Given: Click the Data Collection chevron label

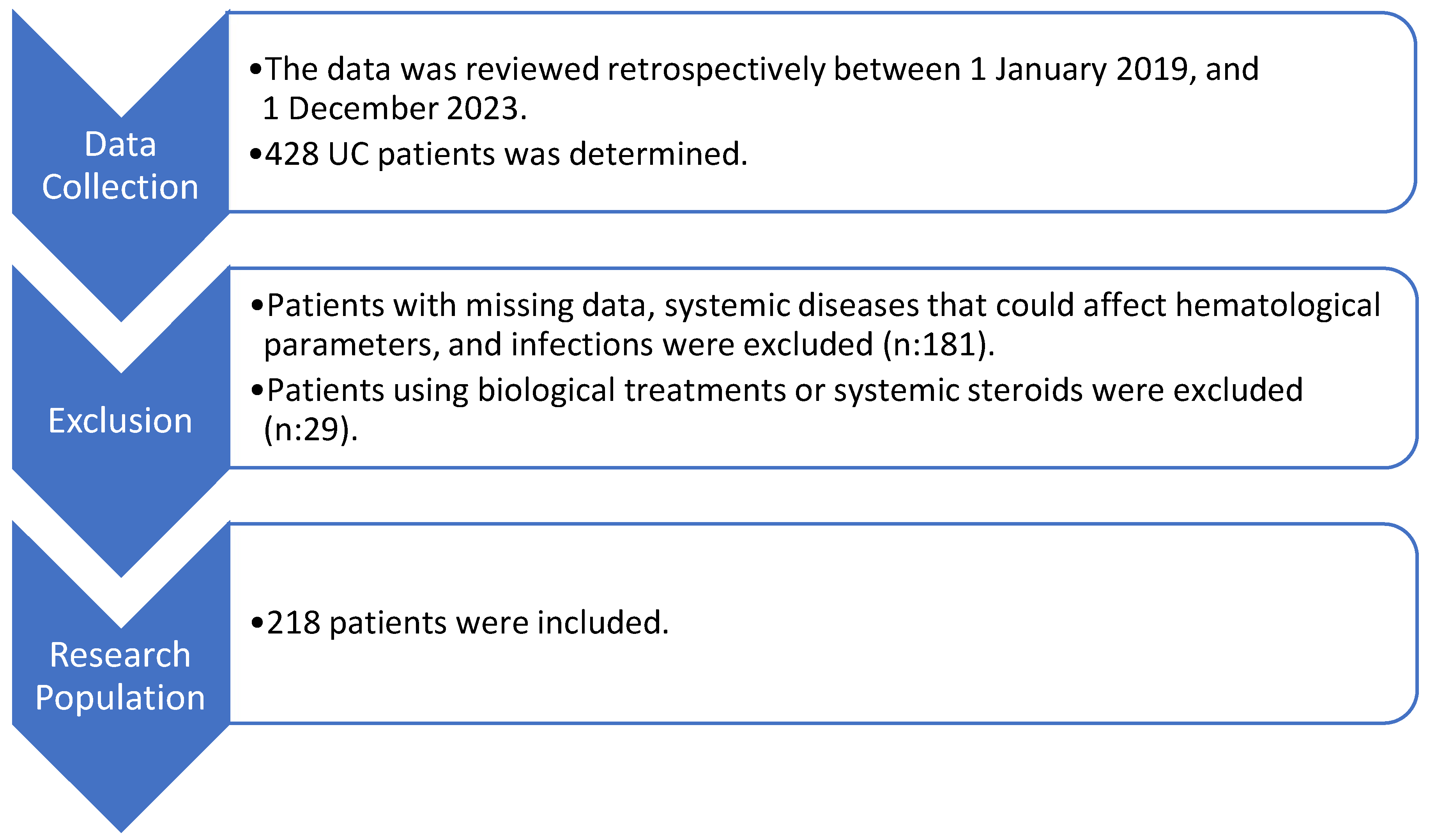Looking at the screenshot, I should pyautogui.click(x=120, y=166).
